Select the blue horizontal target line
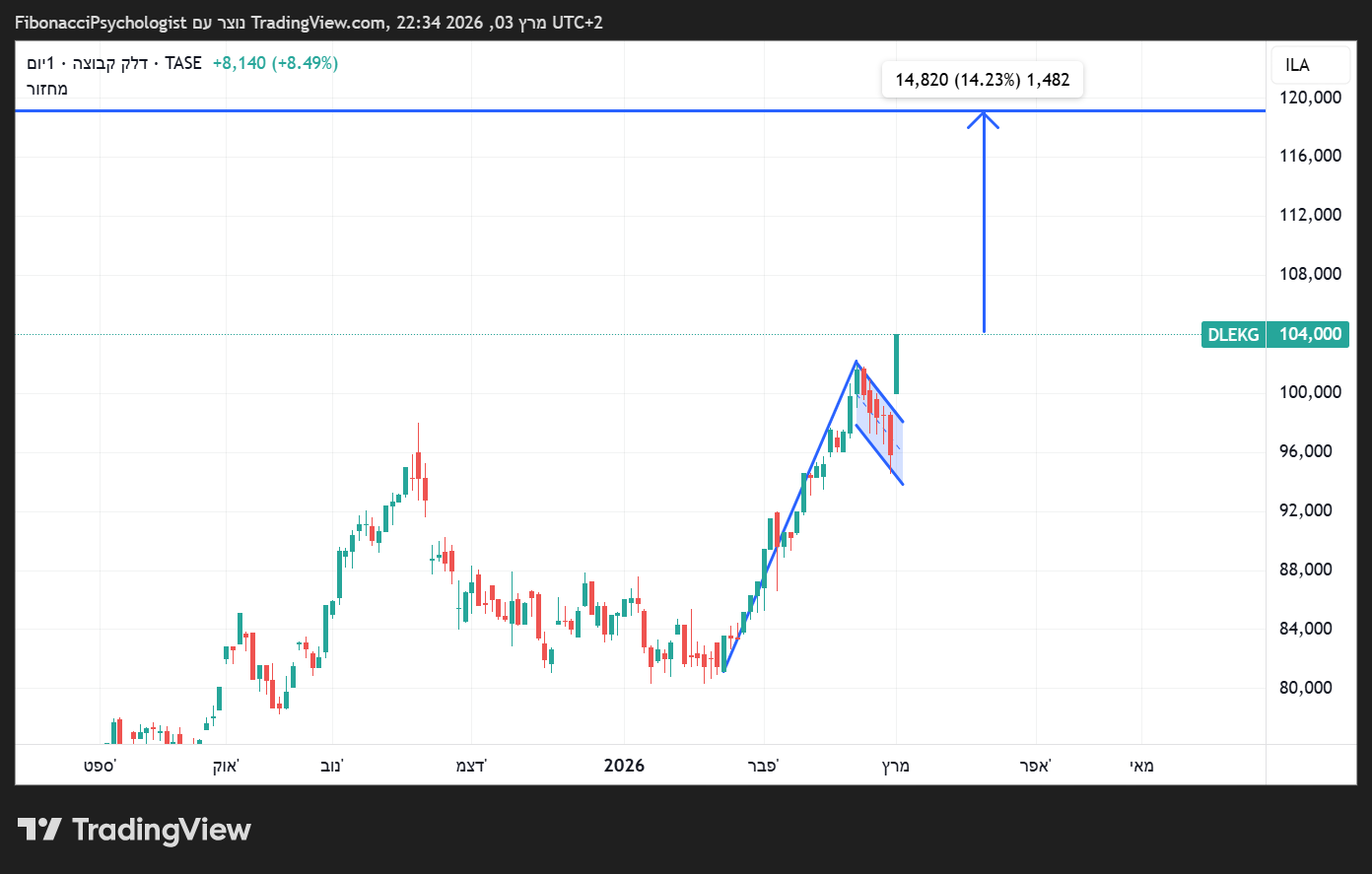 (x=493, y=110)
